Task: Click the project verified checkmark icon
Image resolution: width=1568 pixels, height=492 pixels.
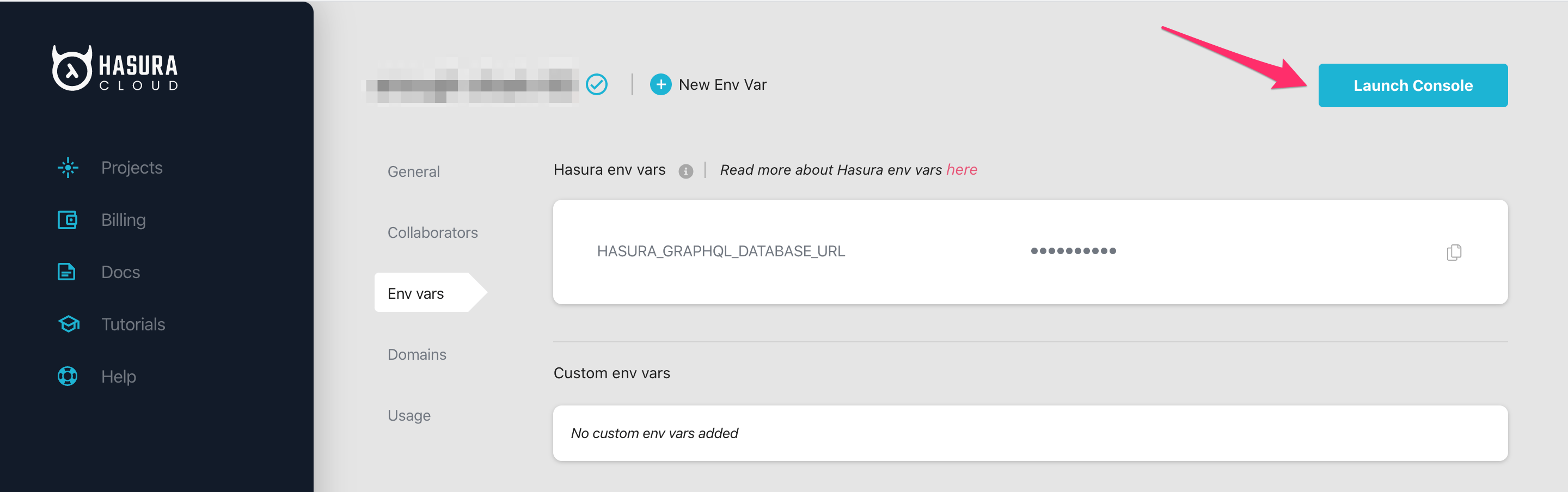Action: point(597,84)
